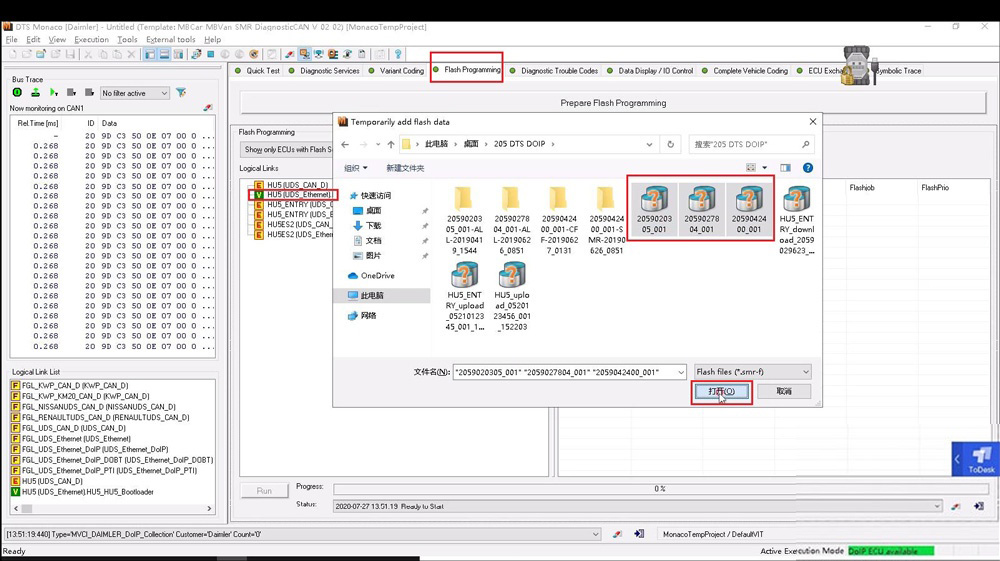1000x561 pixels.
Task: Click the red eraser toolbar icon
Action: tap(290, 54)
